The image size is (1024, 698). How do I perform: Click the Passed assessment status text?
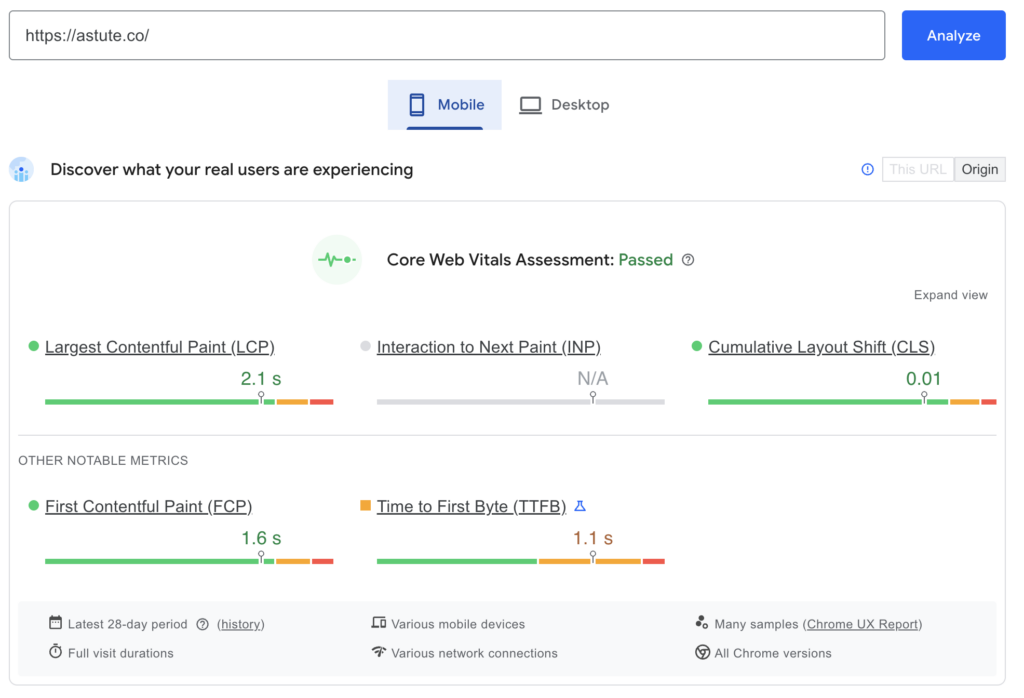[645, 260]
